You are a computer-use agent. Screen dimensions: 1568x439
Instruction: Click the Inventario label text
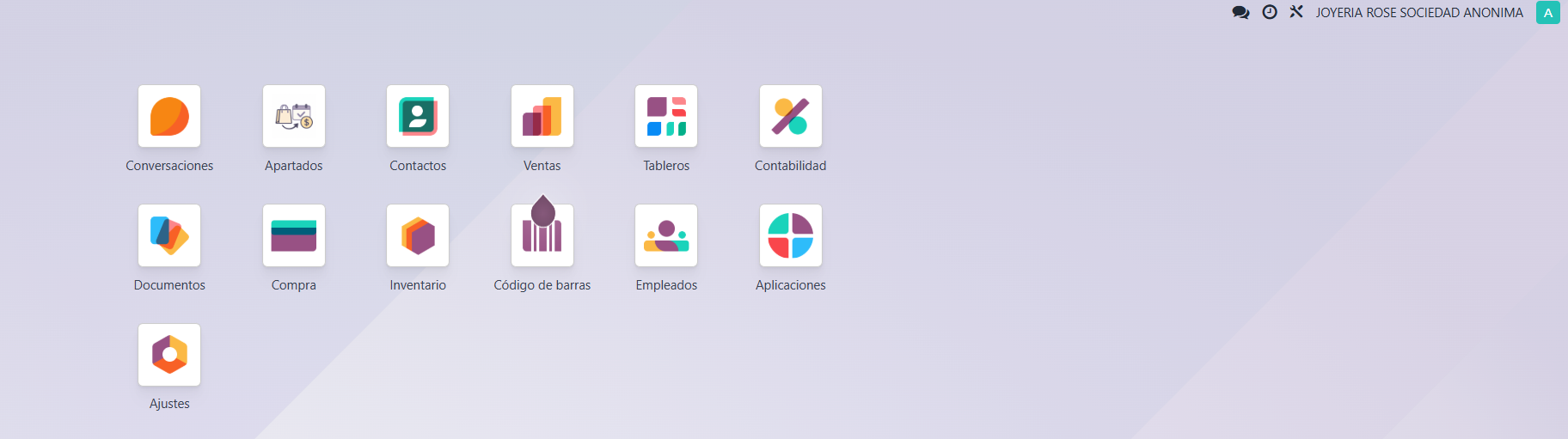coord(418,285)
